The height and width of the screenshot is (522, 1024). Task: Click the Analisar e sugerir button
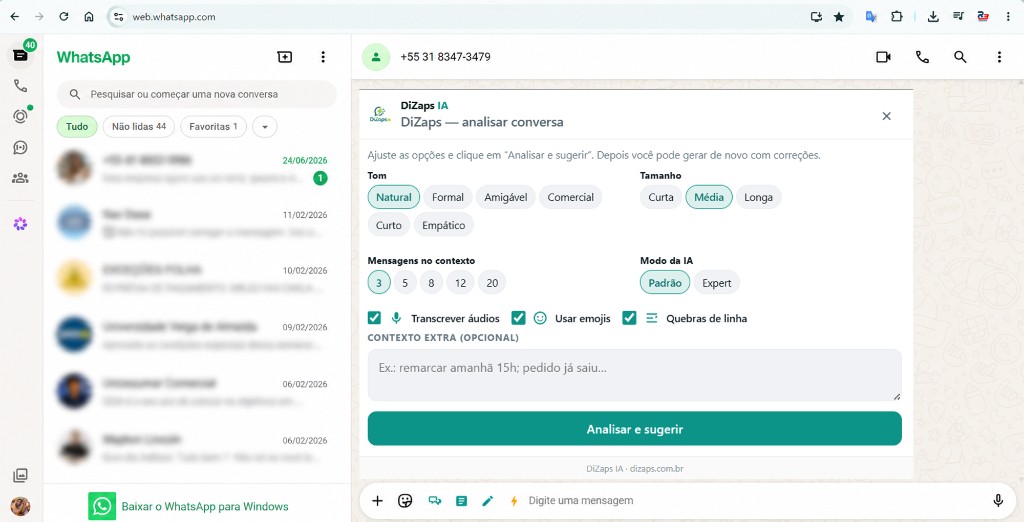[635, 429]
